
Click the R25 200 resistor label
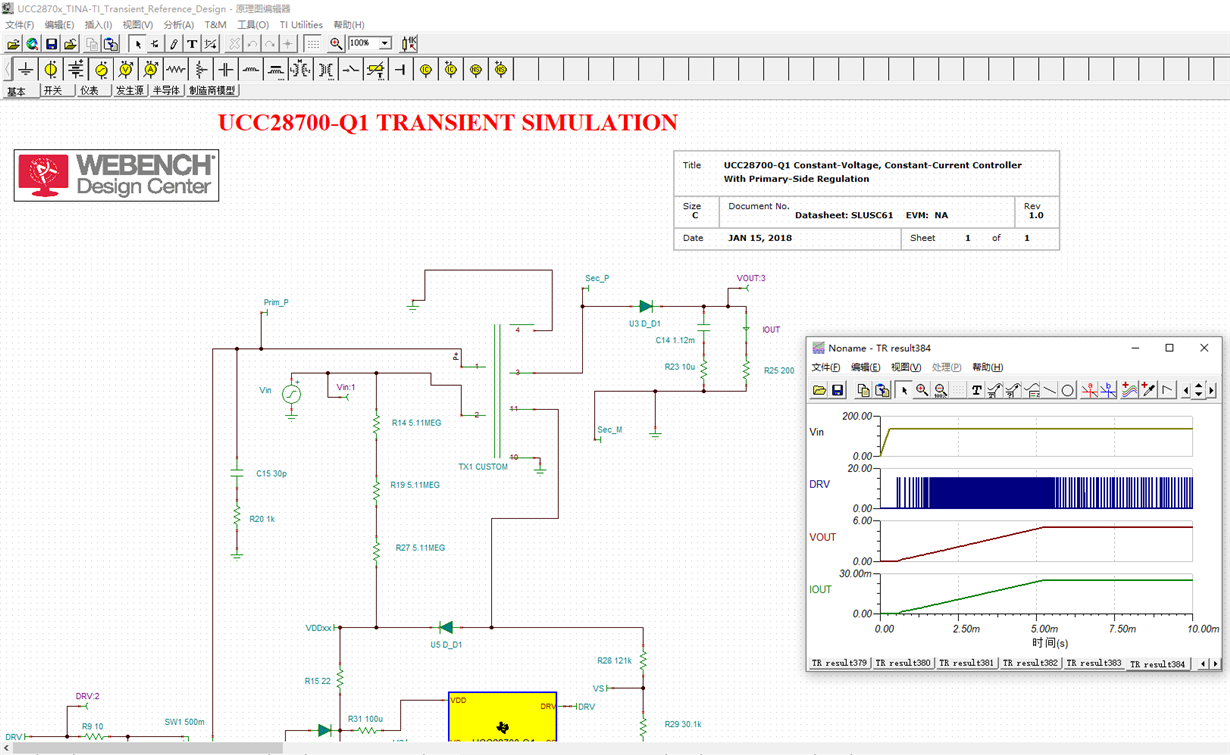click(779, 371)
